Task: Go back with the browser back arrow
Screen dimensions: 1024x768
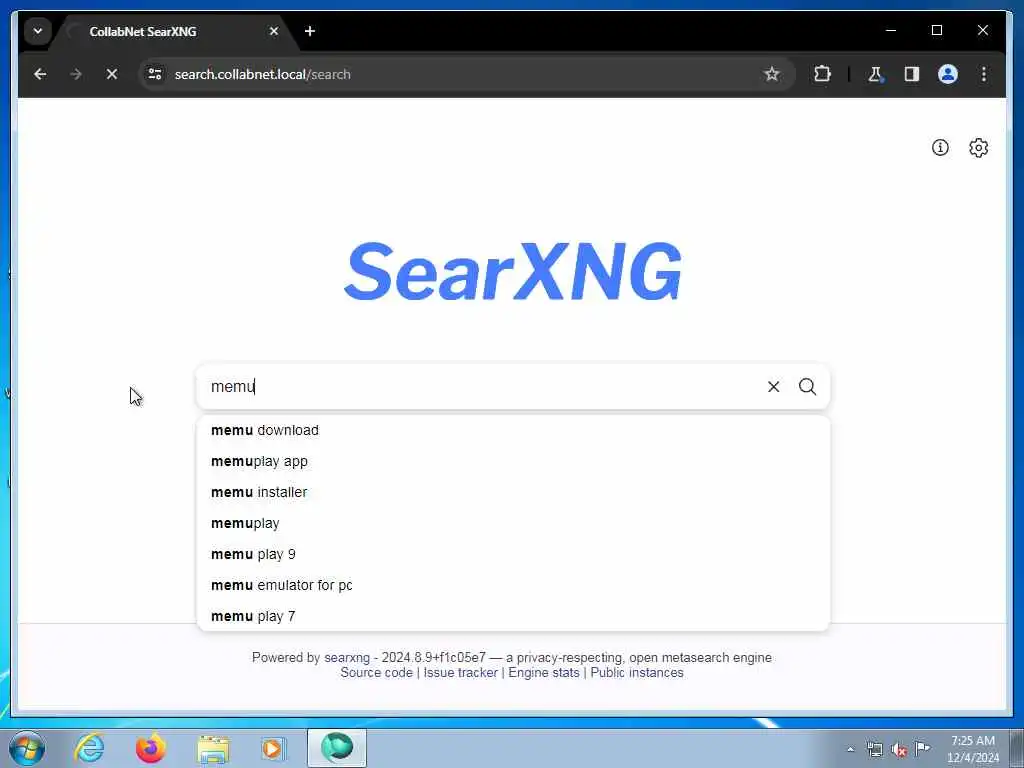Action: 40,74
